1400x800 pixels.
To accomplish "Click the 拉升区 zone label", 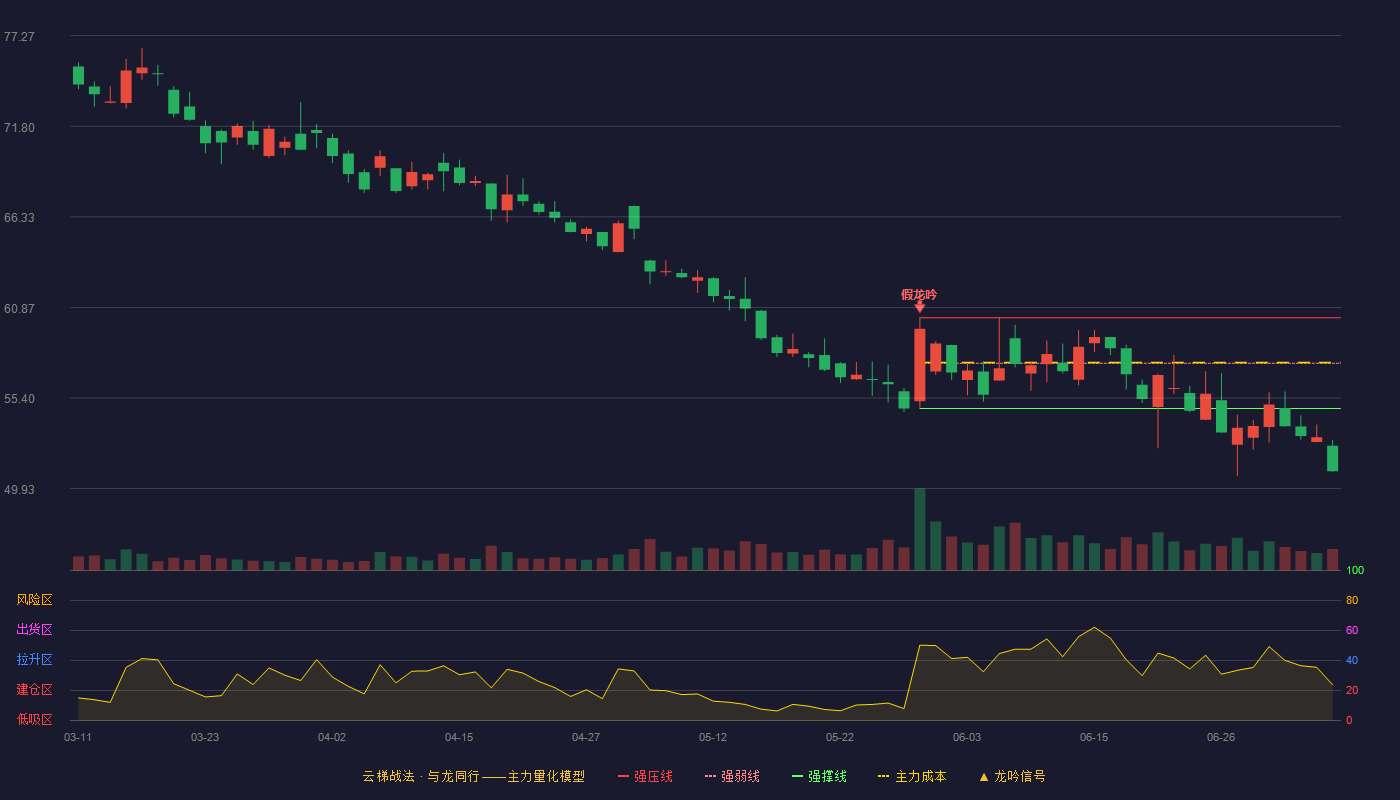I will [34, 660].
